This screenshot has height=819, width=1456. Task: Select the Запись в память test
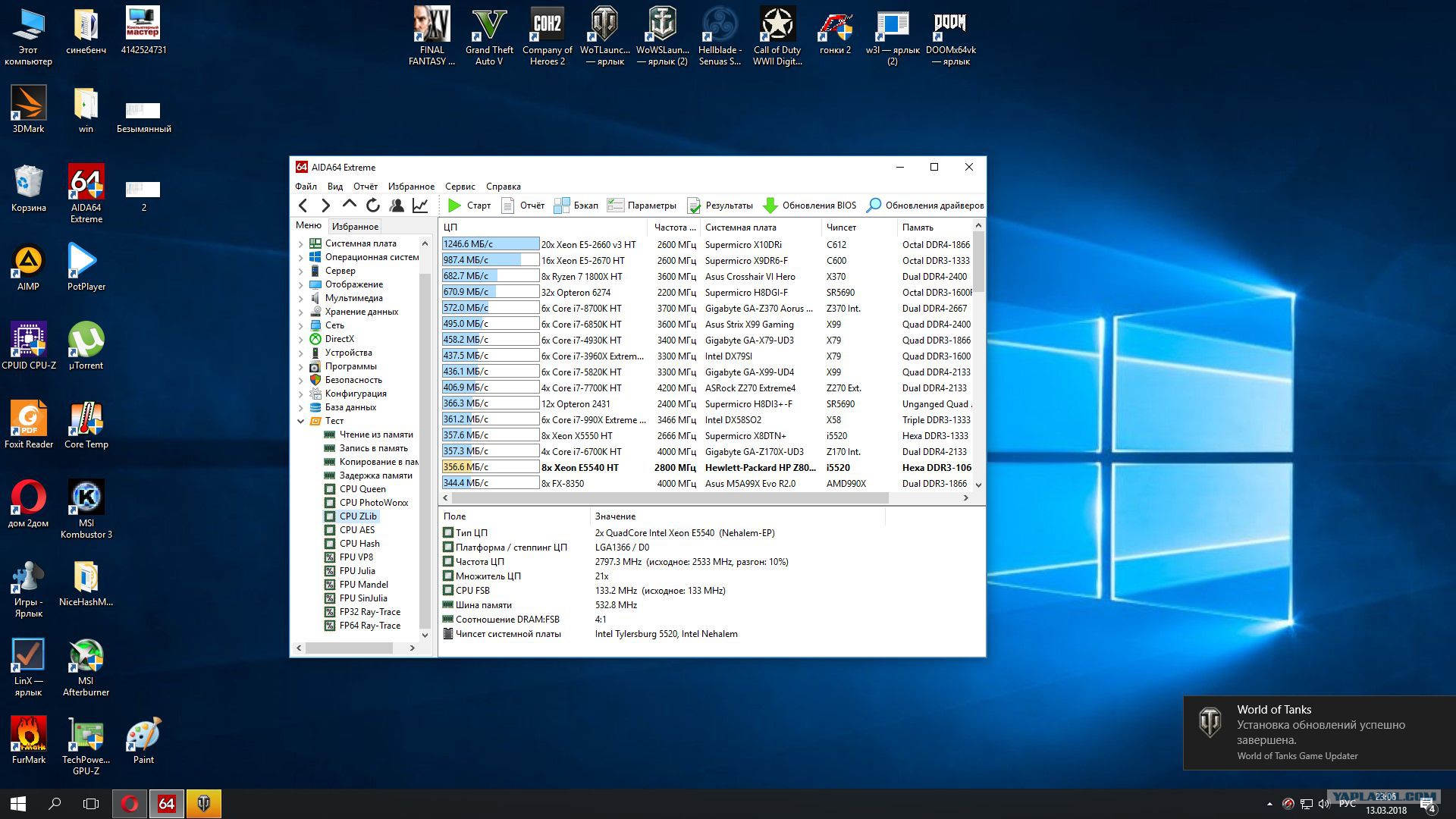pos(373,448)
